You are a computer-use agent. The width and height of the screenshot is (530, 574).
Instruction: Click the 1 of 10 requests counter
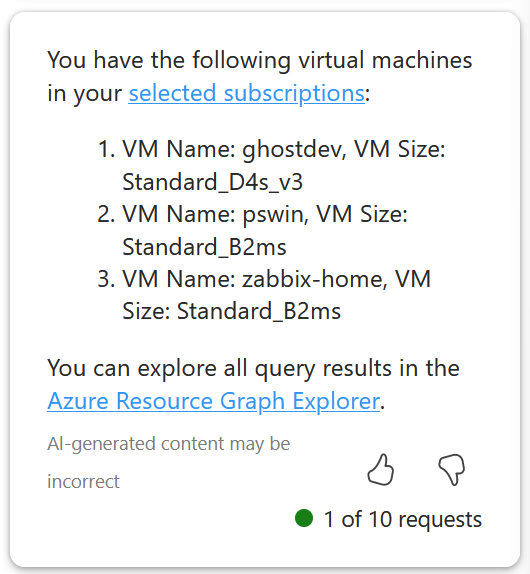[403, 519]
